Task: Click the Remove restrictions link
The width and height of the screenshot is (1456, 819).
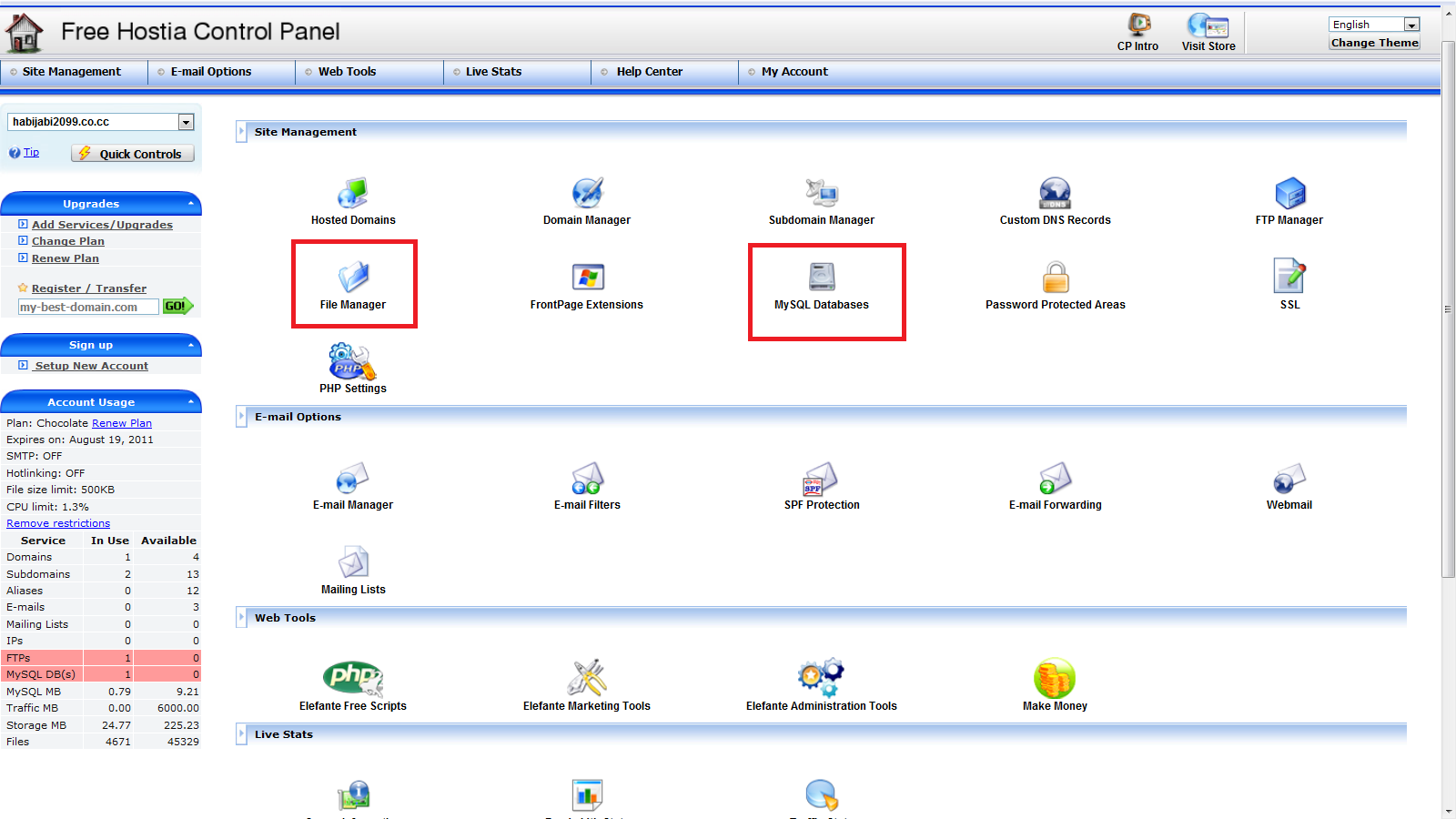Action: pos(58,523)
